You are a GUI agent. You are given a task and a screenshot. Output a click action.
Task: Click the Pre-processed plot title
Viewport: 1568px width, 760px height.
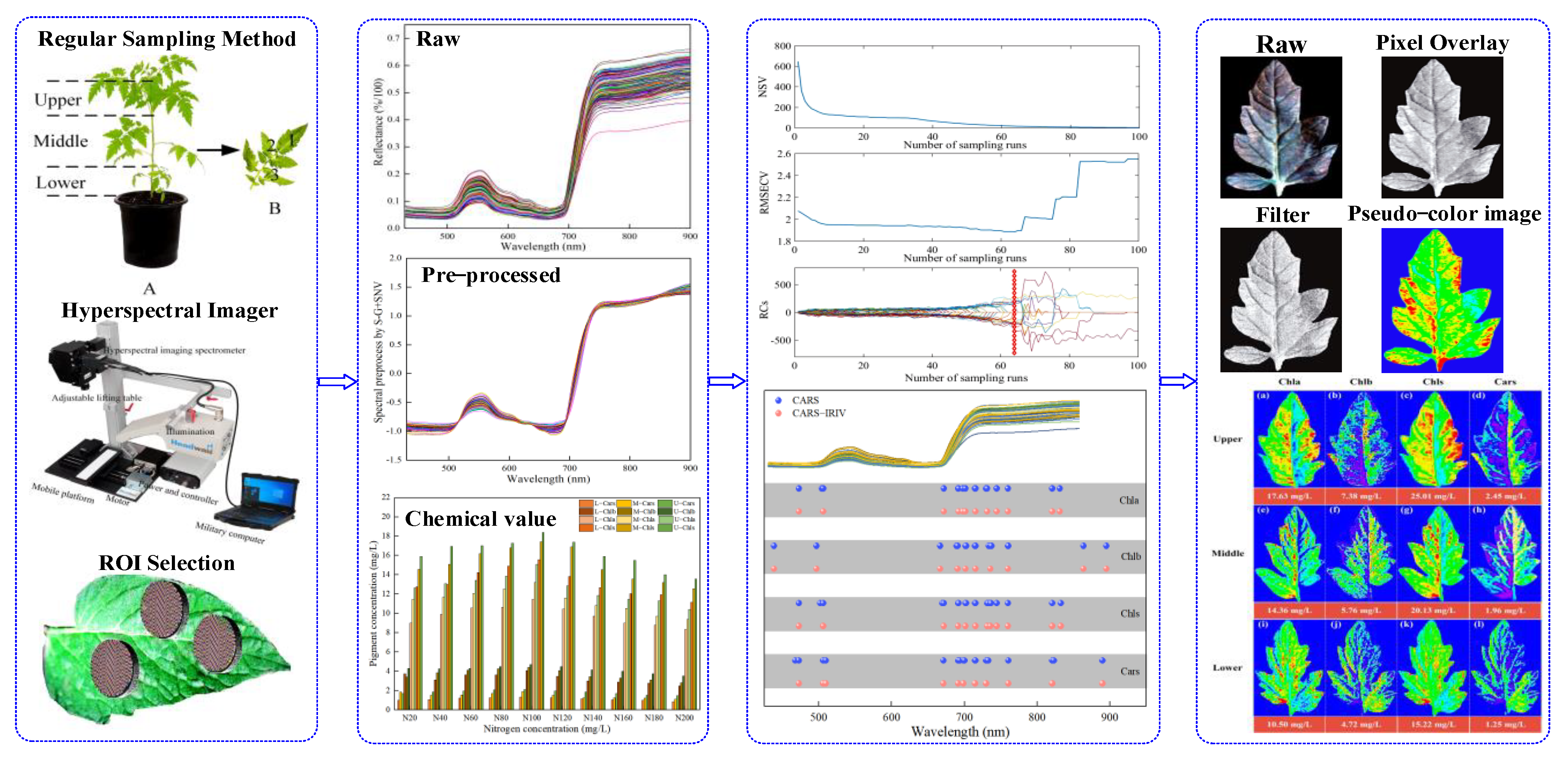click(x=491, y=275)
